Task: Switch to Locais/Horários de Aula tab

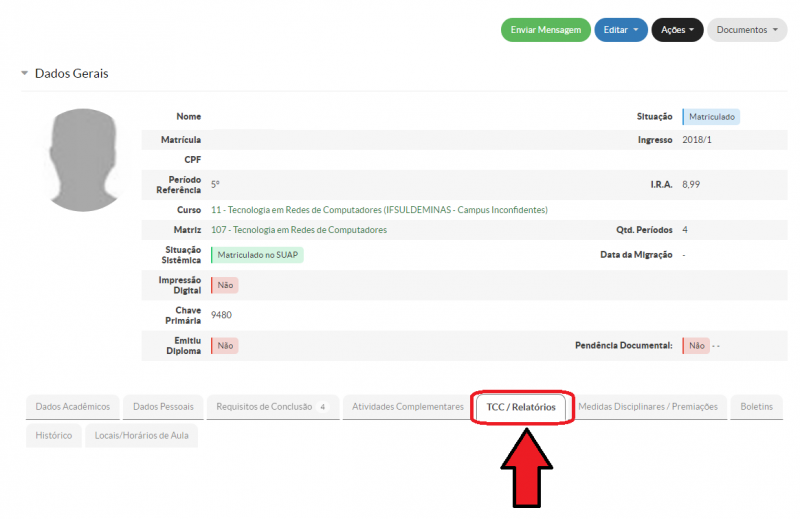Action: [x=141, y=435]
